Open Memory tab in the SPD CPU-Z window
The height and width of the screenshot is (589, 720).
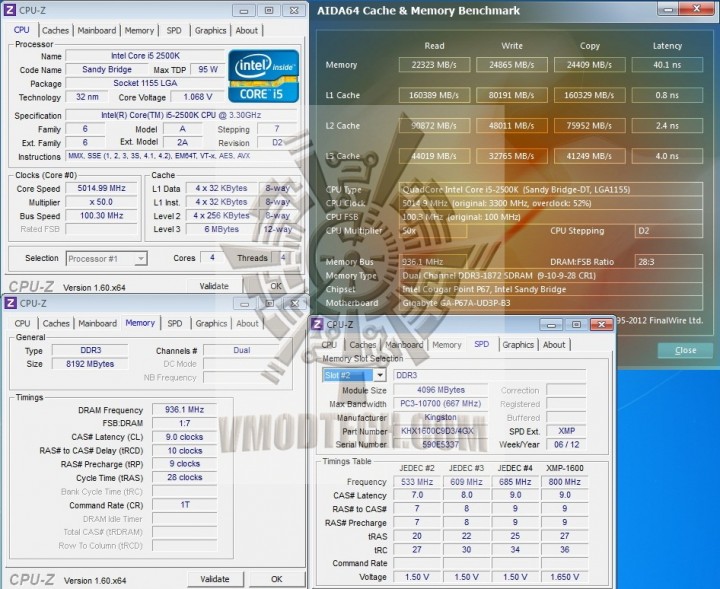(447, 345)
